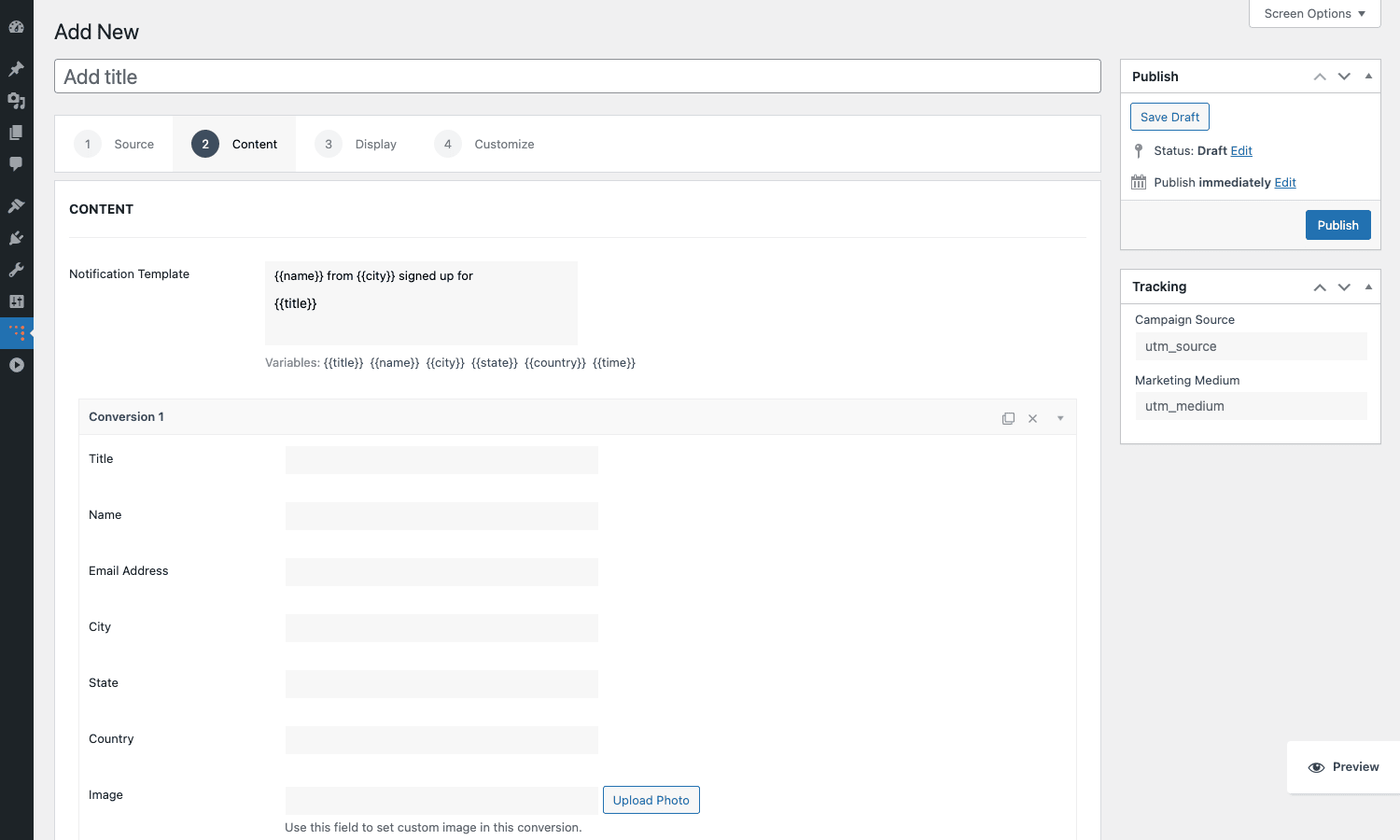Open Media icon in sidebar
1400x840 pixels.
pyautogui.click(x=16, y=100)
